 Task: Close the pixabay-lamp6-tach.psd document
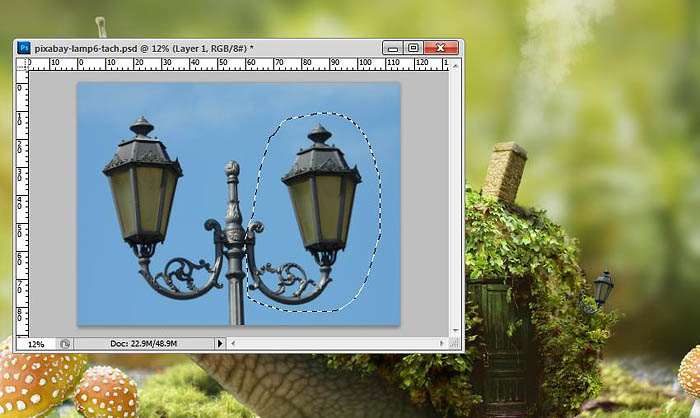(441, 47)
